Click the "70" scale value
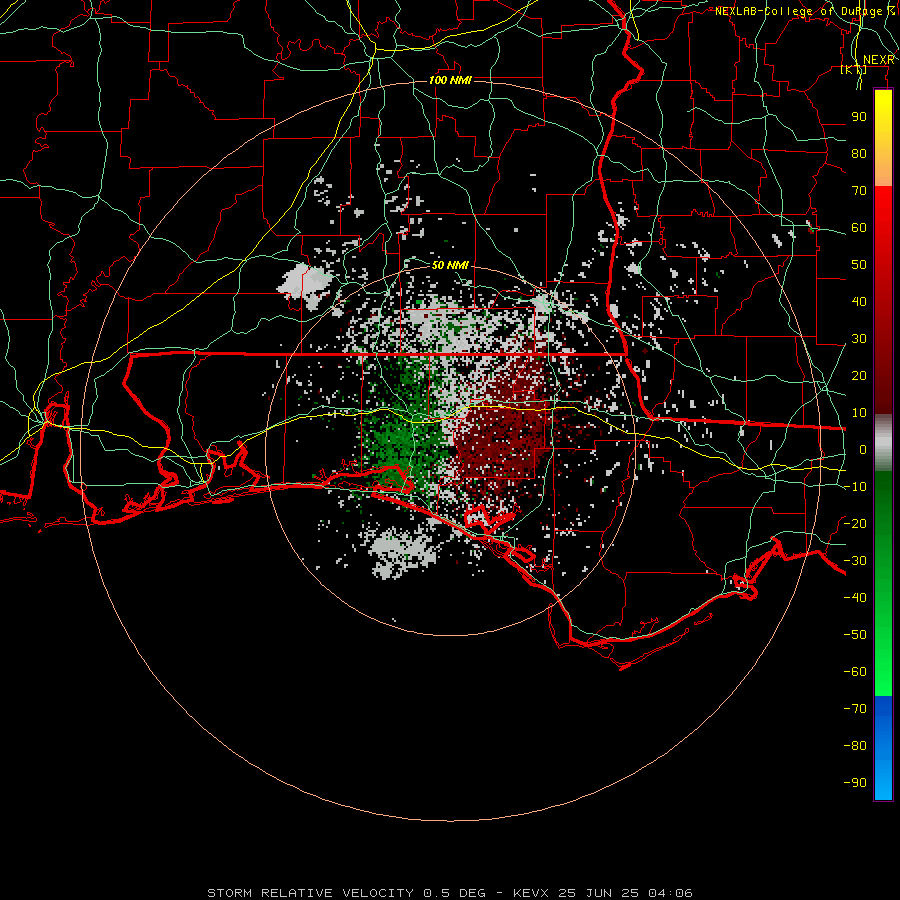The width and height of the screenshot is (900, 900). [859, 191]
